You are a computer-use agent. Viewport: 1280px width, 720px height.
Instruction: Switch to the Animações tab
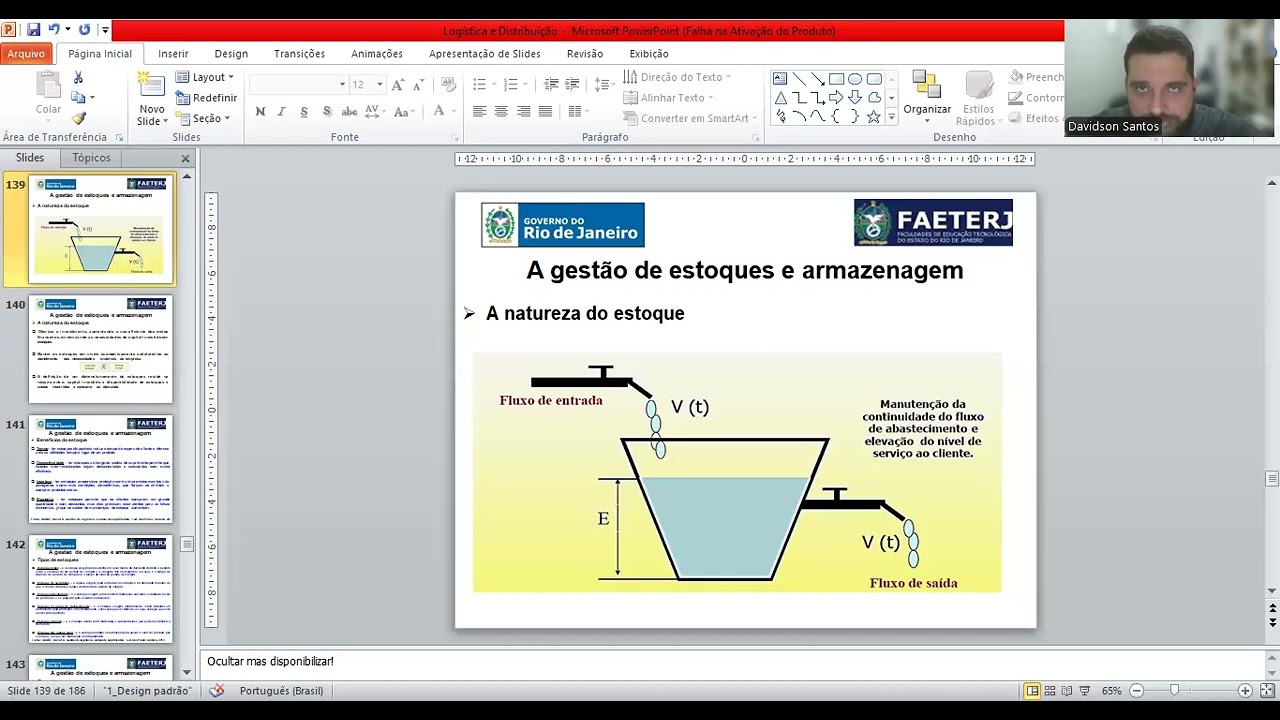377,54
